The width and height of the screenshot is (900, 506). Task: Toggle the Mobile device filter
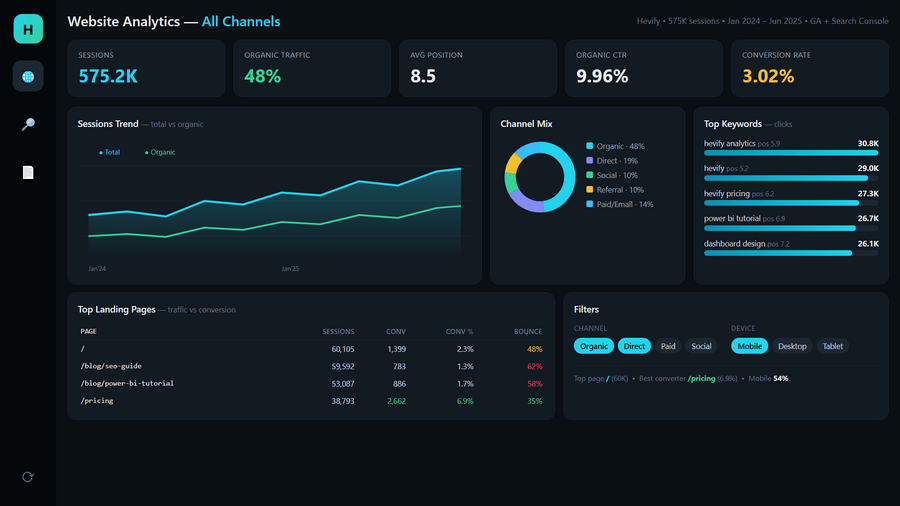[750, 346]
